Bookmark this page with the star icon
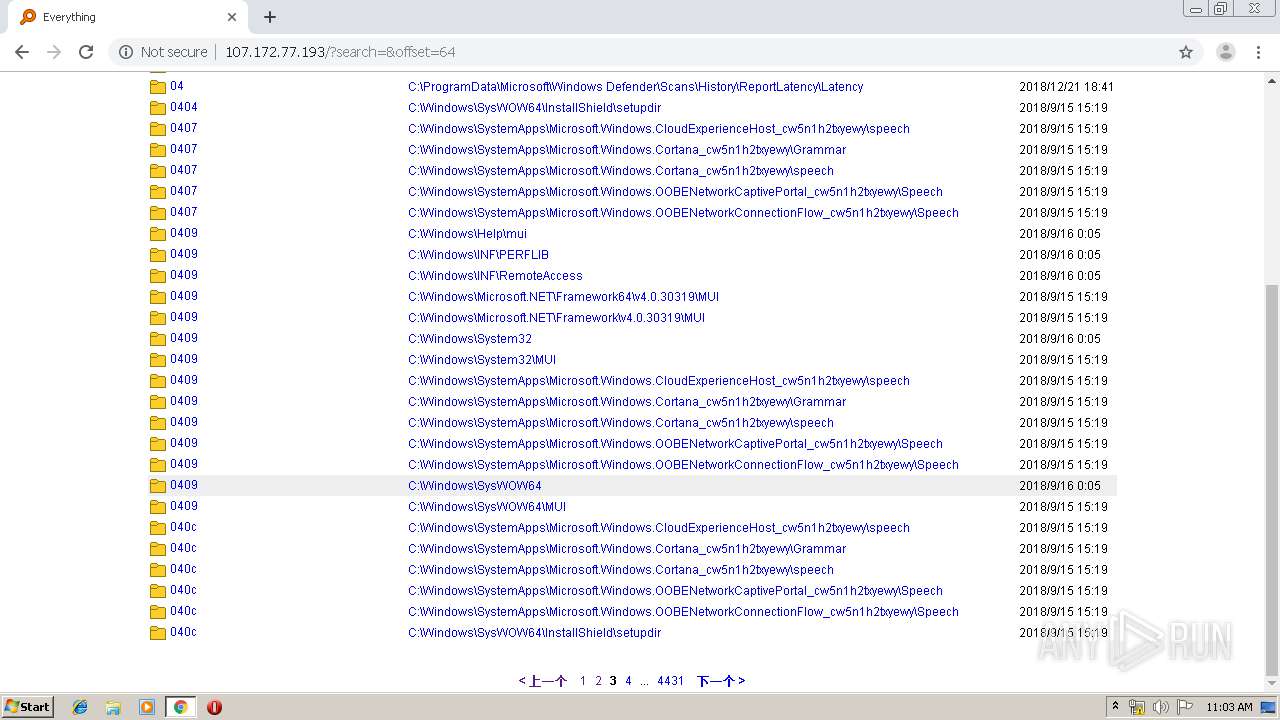 point(1186,52)
